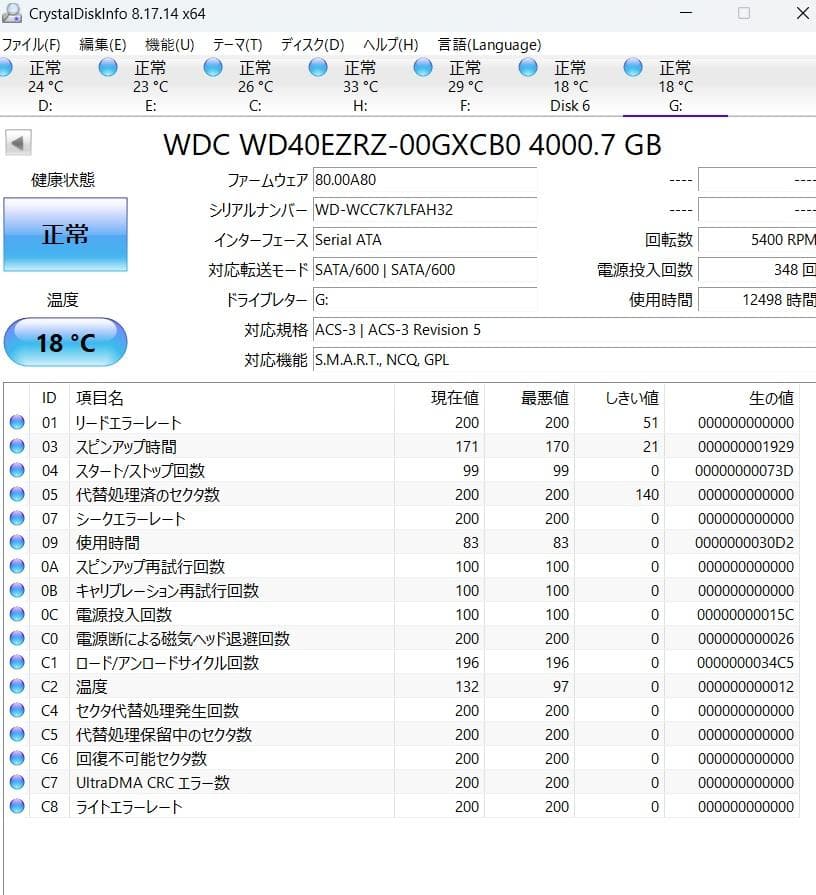The width and height of the screenshot is (816, 895).
Task: Click the power on hours value 12498
Action: (x=757, y=300)
